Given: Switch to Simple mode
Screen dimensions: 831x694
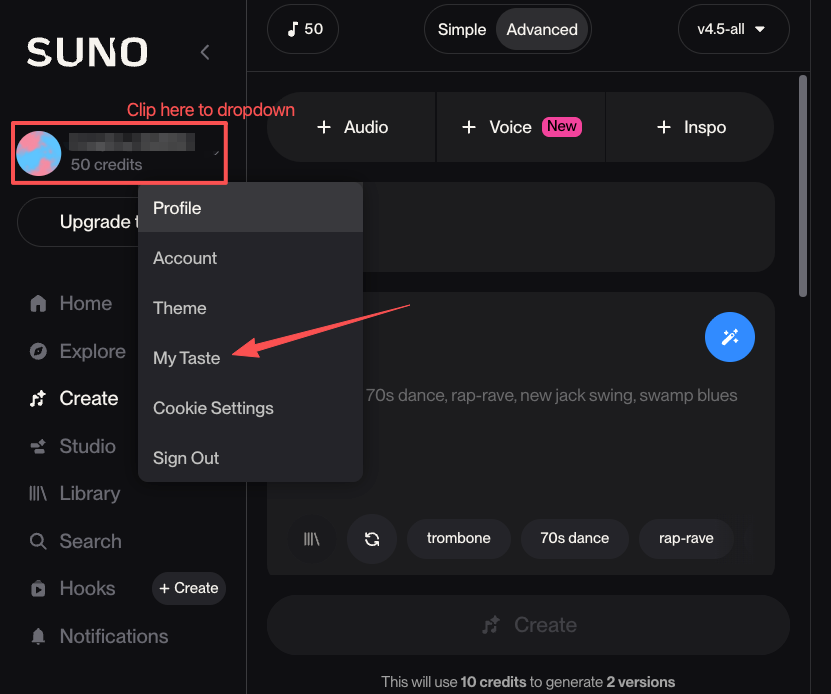Looking at the screenshot, I should click(462, 29).
